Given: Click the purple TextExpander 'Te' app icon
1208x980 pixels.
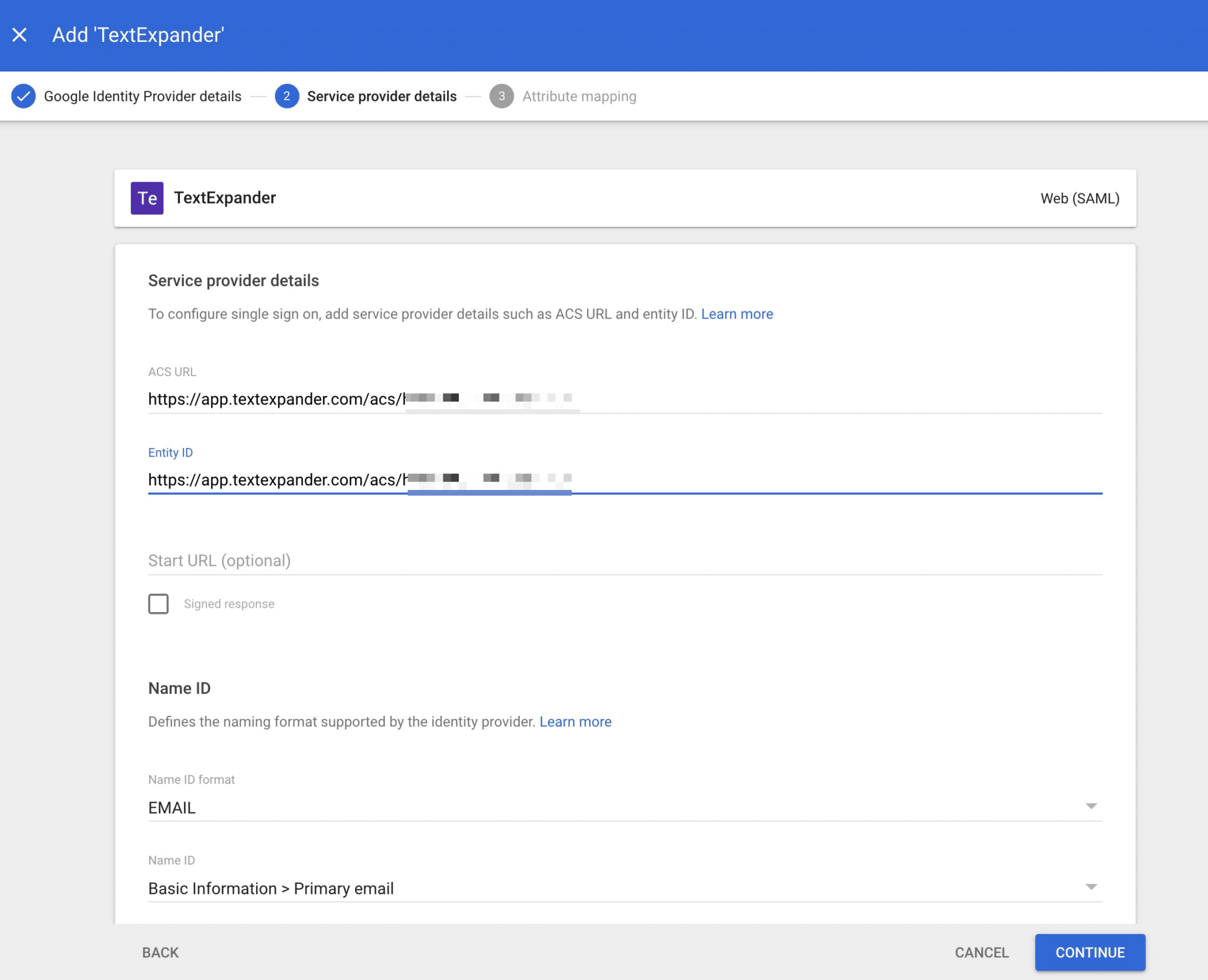Looking at the screenshot, I should point(147,198).
